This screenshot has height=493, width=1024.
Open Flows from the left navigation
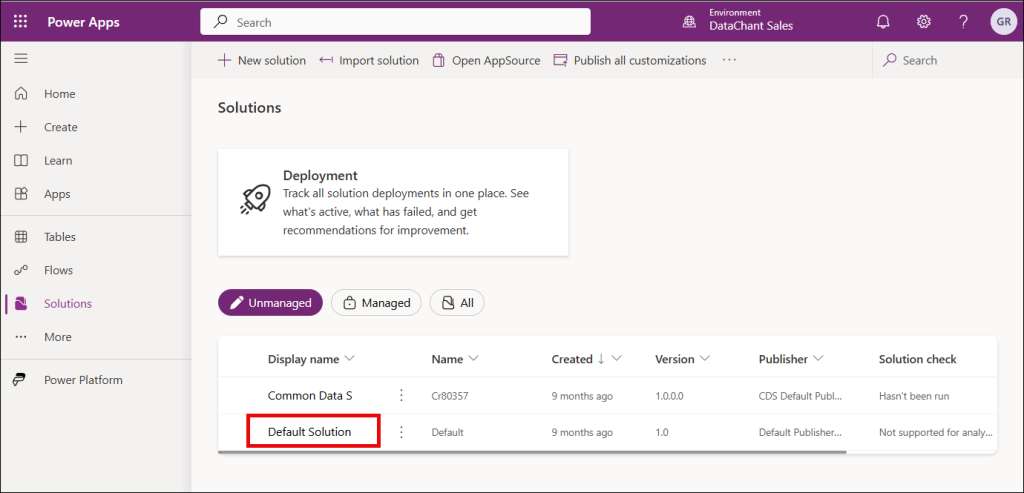(58, 270)
